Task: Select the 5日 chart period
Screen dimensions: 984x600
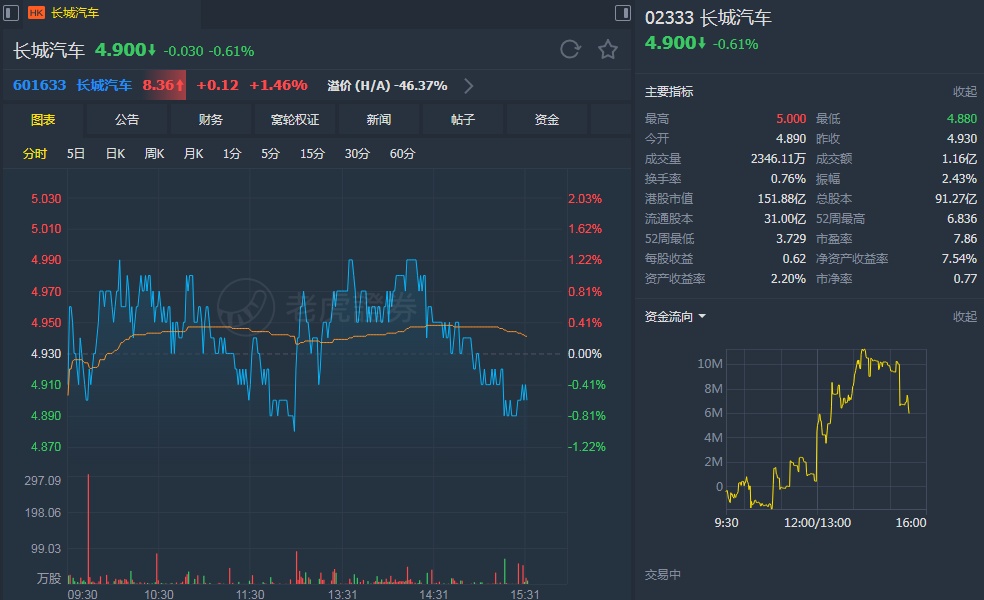Action: (x=76, y=154)
